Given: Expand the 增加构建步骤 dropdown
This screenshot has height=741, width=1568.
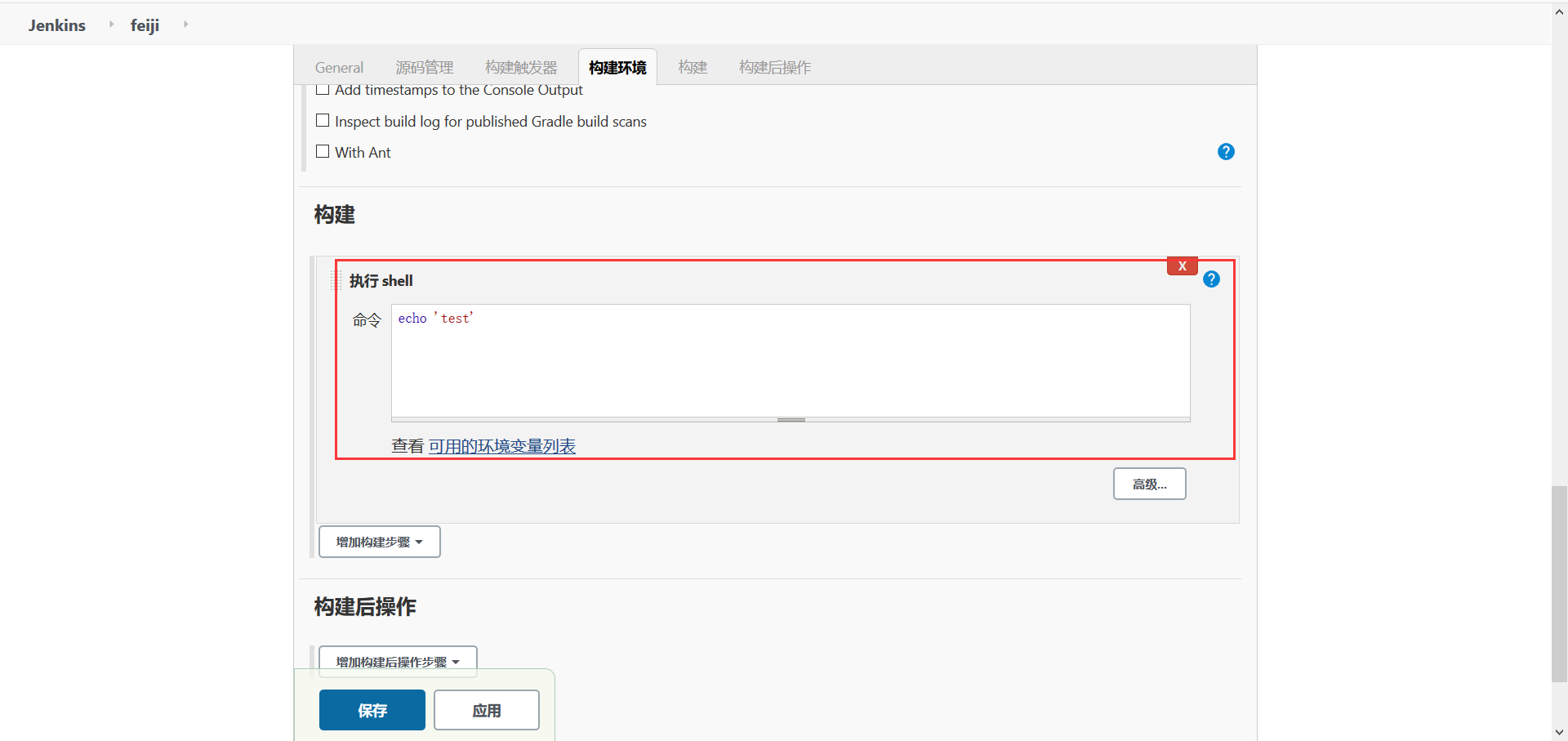Looking at the screenshot, I should click(380, 542).
